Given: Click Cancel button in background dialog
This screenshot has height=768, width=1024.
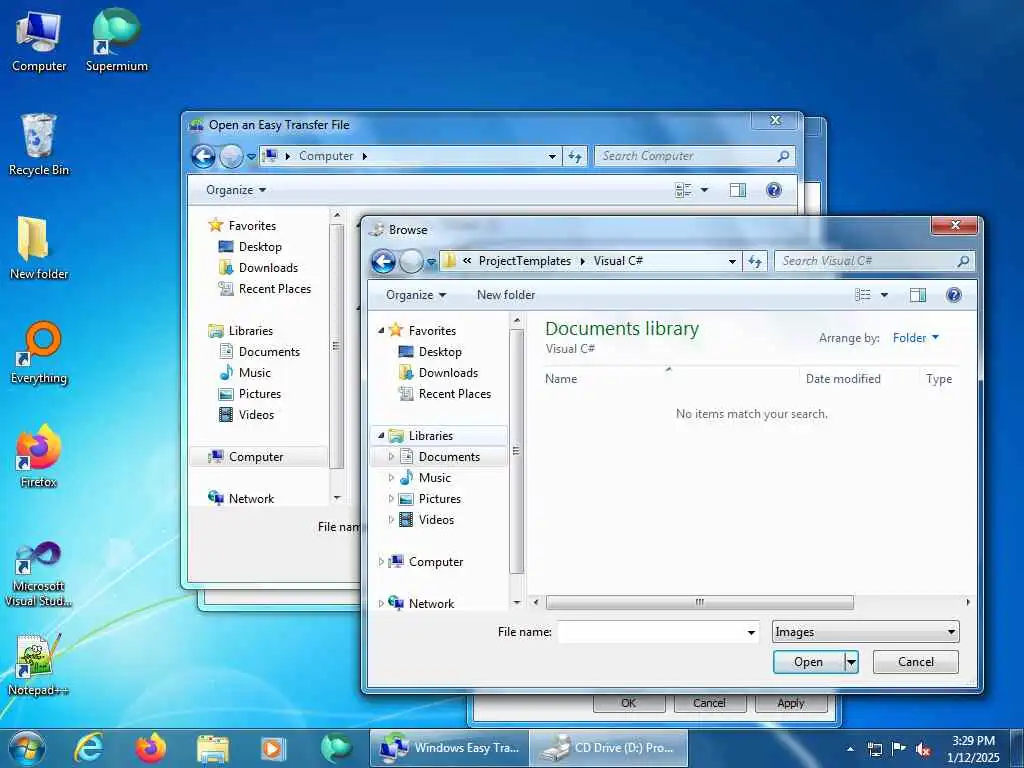Looking at the screenshot, I should pyautogui.click(x=709, y=703).
